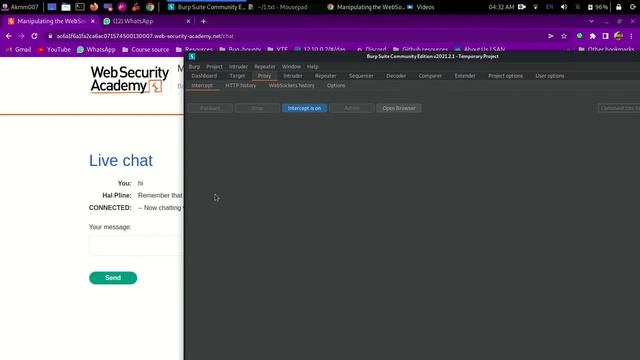Bookmark this page with the star icon

click(x=564, y=36)
